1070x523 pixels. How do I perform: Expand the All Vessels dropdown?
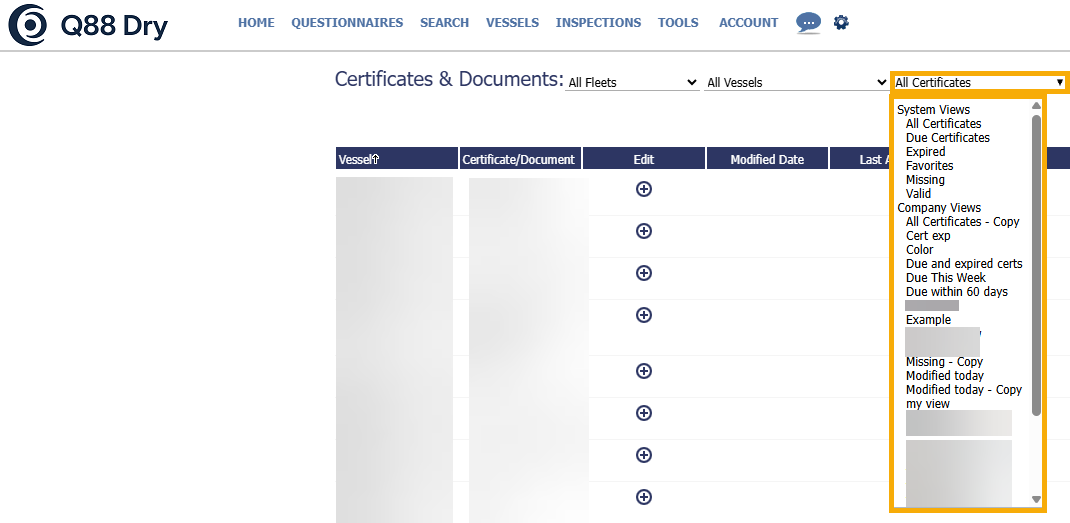796,83
